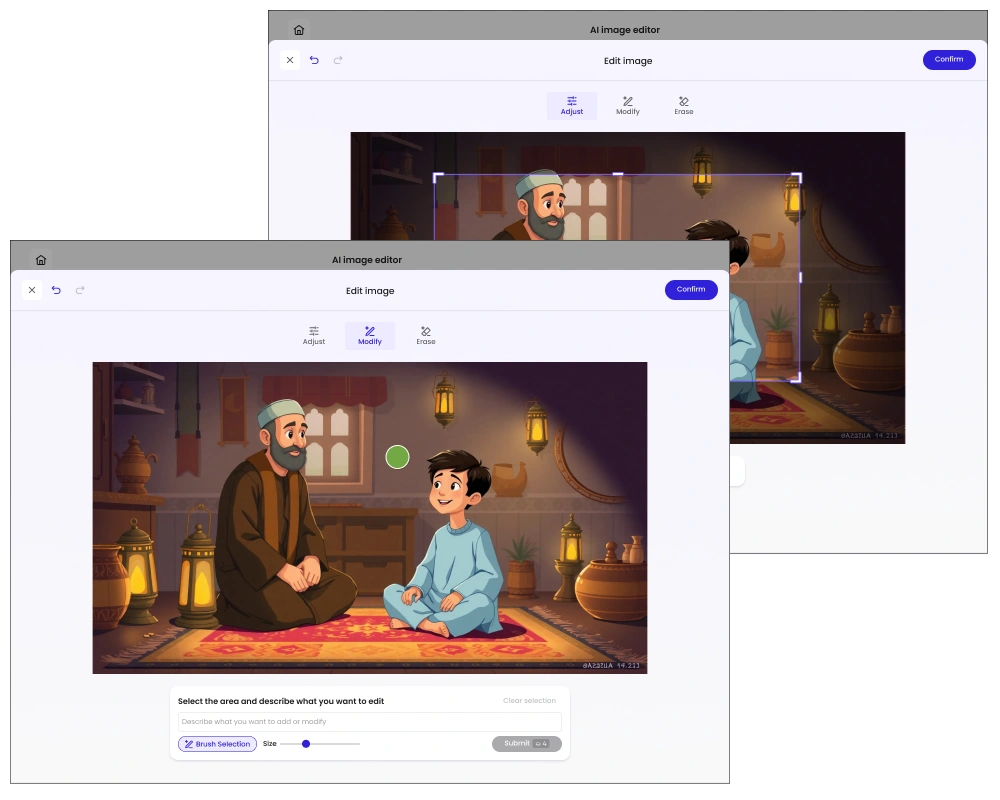Select the Modify tab in front window

pyautogui.click(x=370, y=336)
